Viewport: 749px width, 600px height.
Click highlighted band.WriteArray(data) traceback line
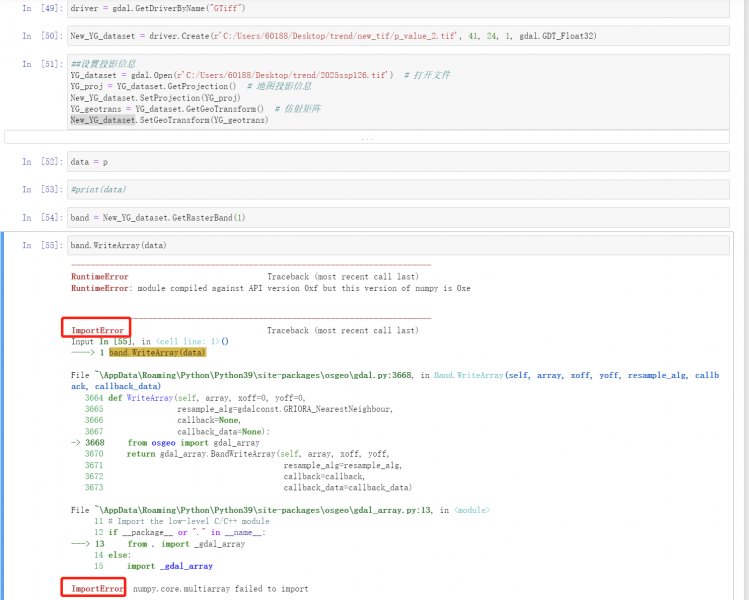pos(157,352)
